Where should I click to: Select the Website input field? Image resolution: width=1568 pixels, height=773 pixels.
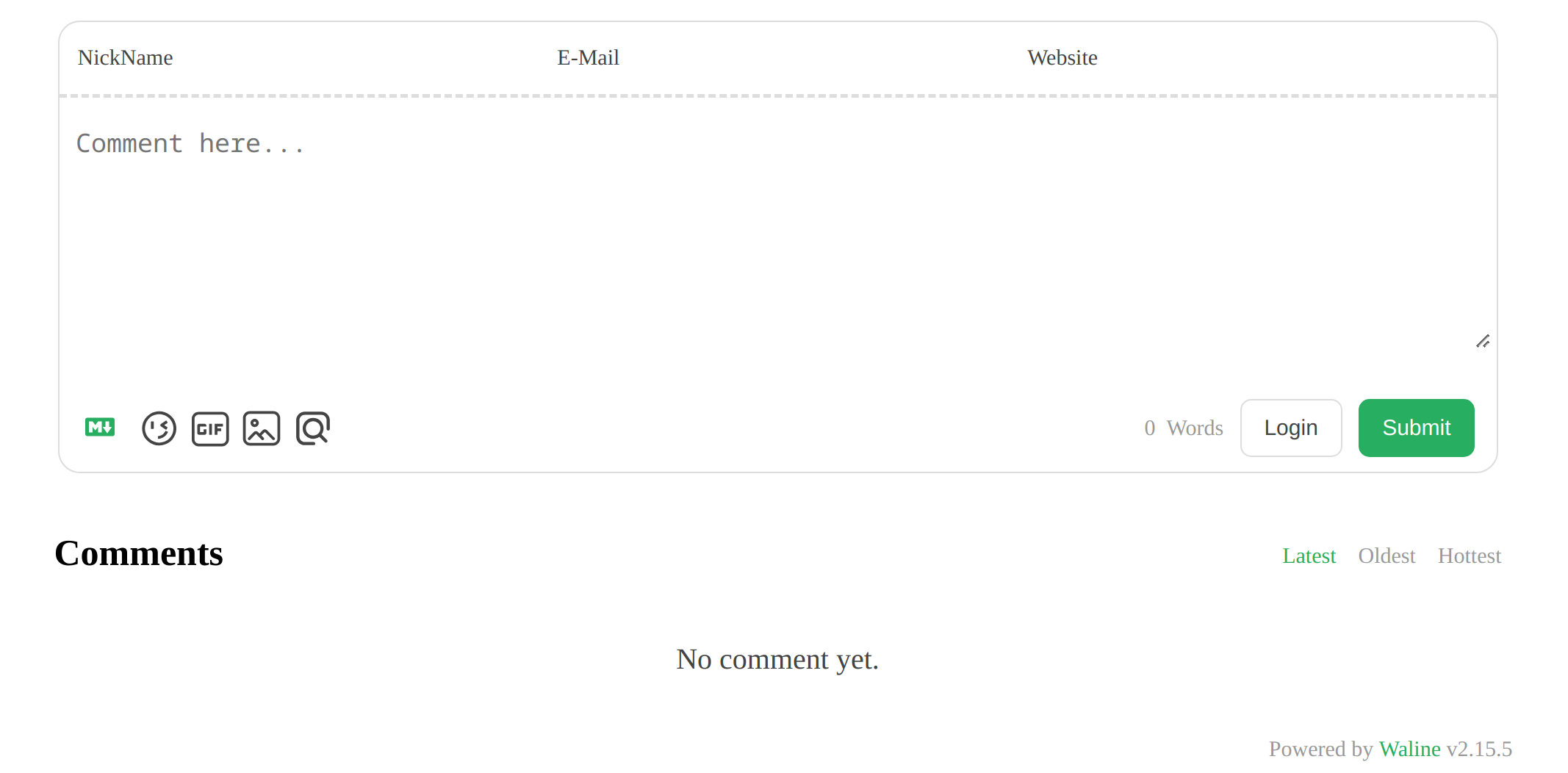point(1249,58)
